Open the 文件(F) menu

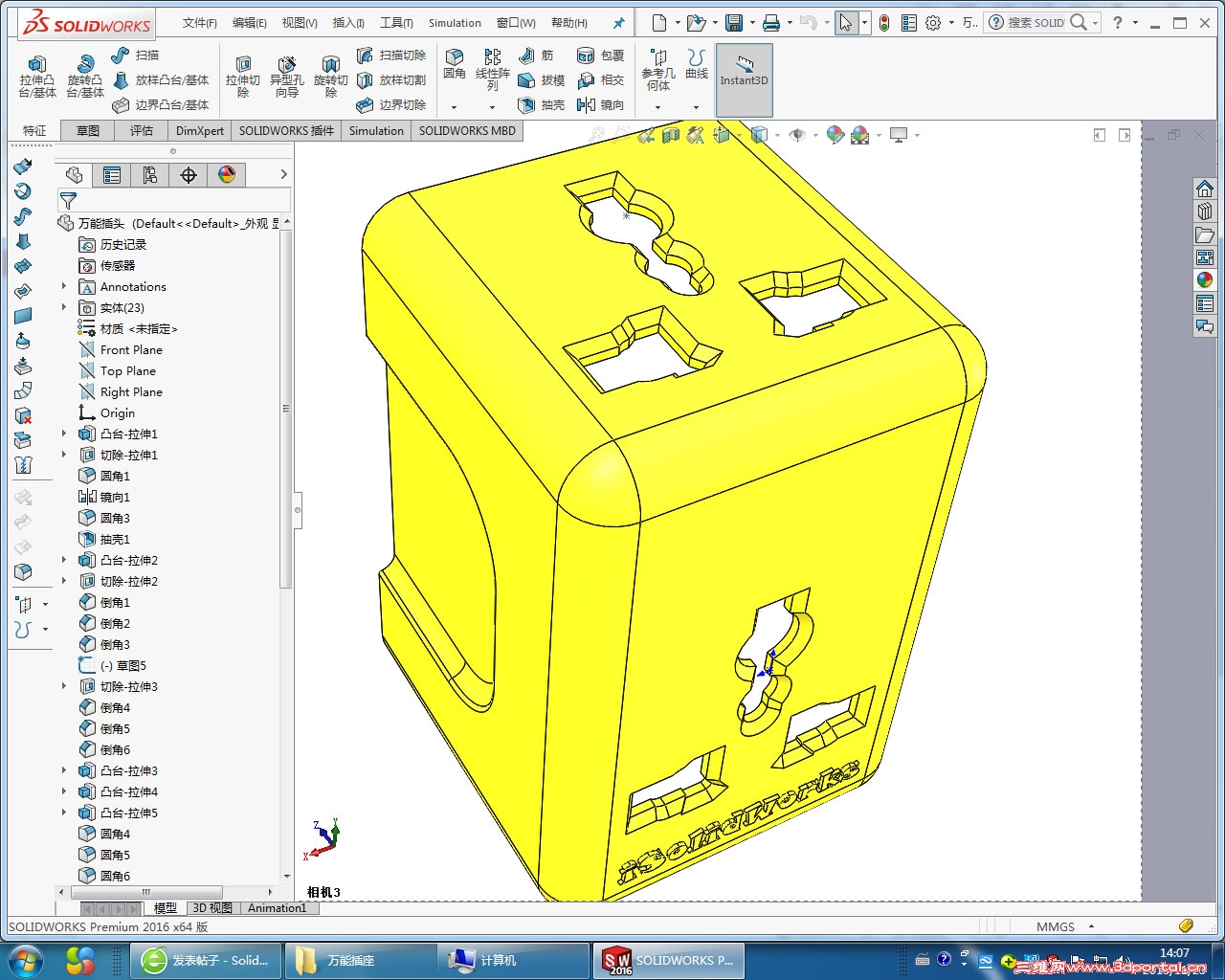(199, 23)
